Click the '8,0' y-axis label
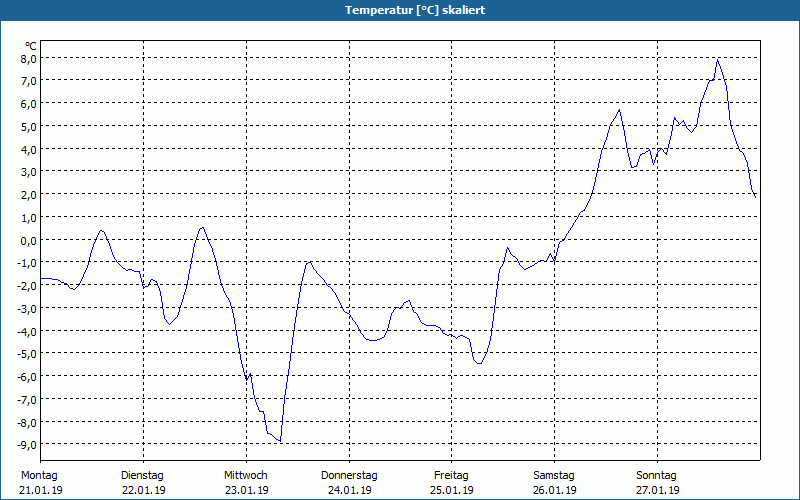800x500 pixels. point(30,58)
